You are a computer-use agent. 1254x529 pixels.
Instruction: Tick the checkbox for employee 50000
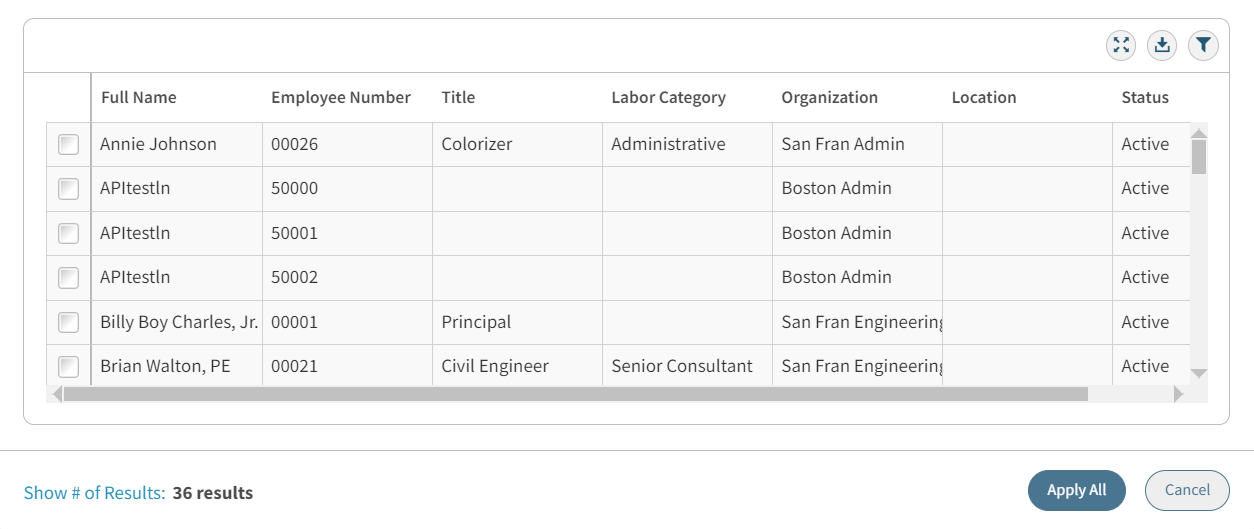[x=68, y=189]
